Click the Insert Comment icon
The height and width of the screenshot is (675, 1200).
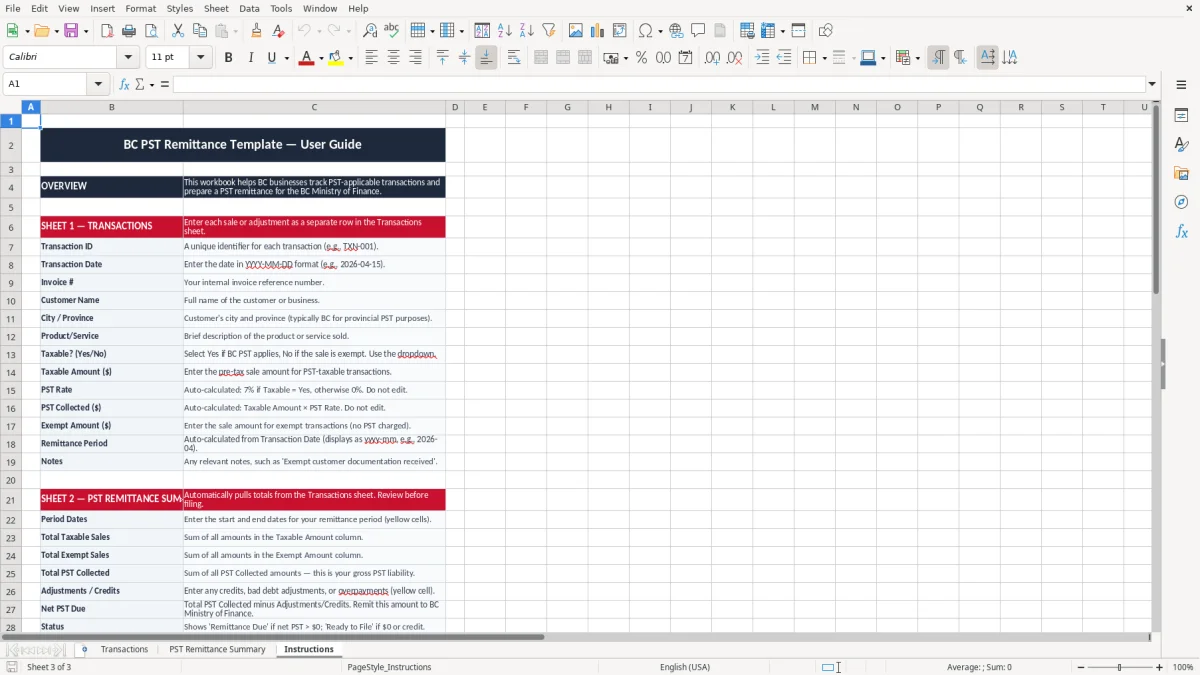pos(698,31)
